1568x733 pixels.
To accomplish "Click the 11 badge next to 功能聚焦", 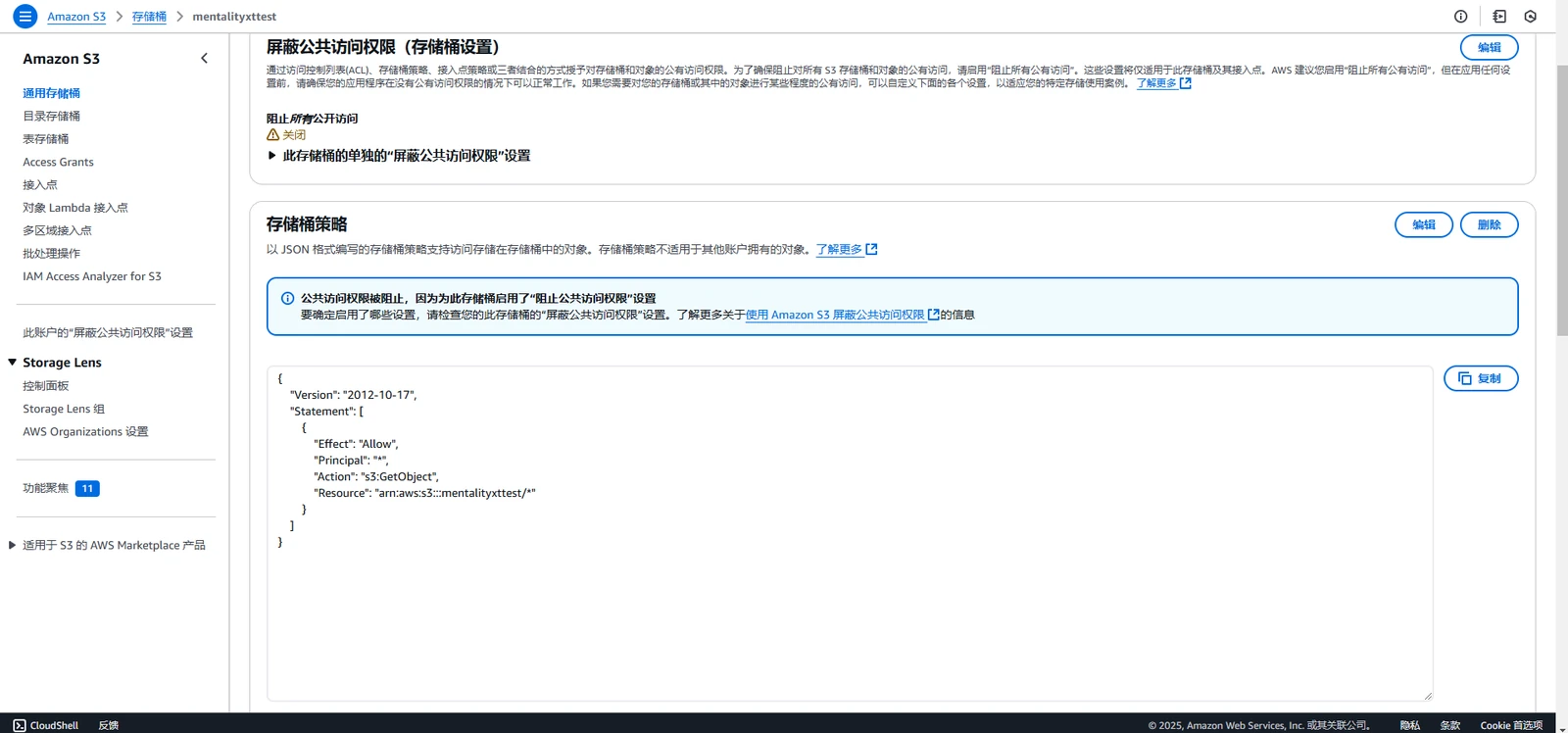I will tap(87, 488).
